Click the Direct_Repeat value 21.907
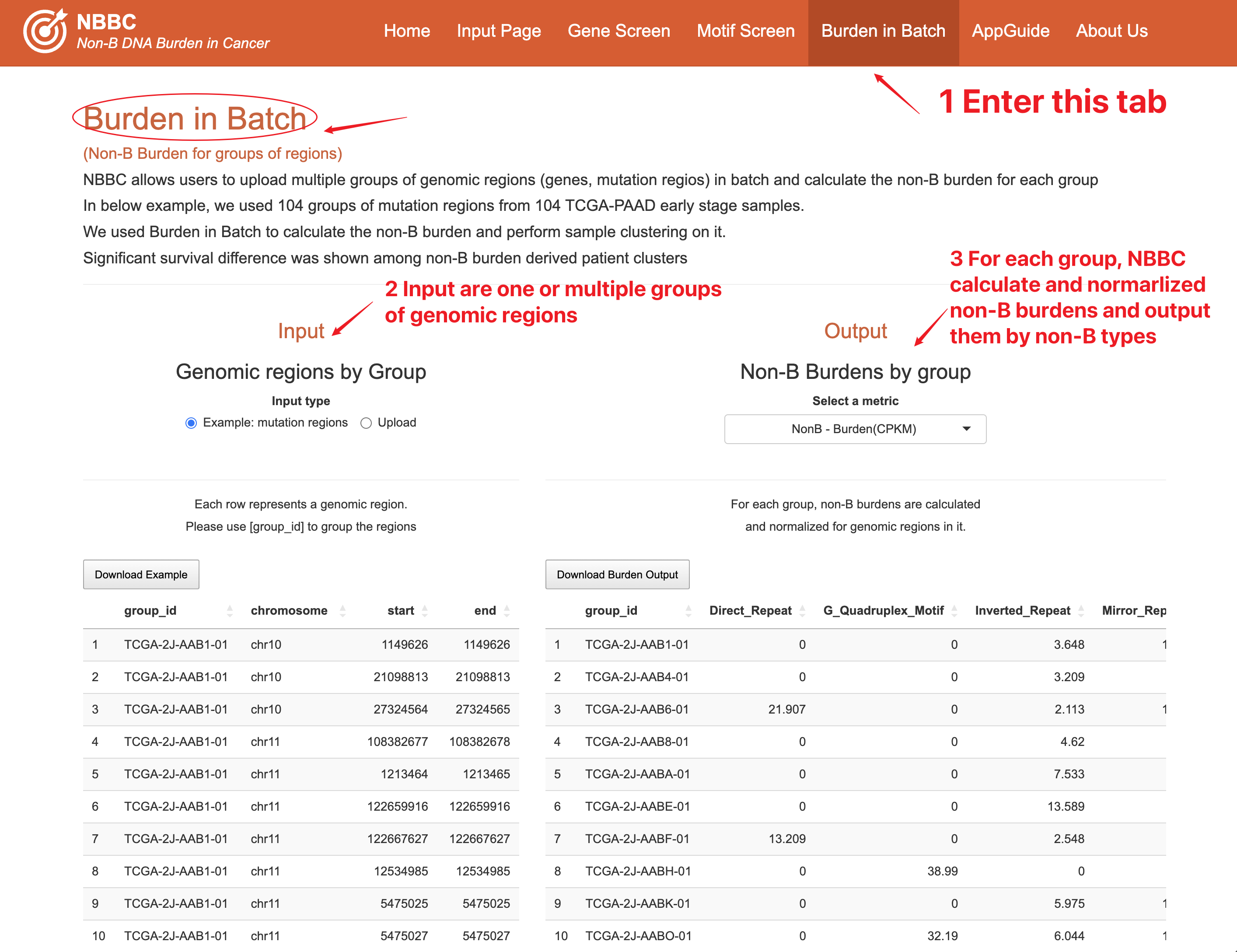The image size is (1237, 952). (787, 710)
